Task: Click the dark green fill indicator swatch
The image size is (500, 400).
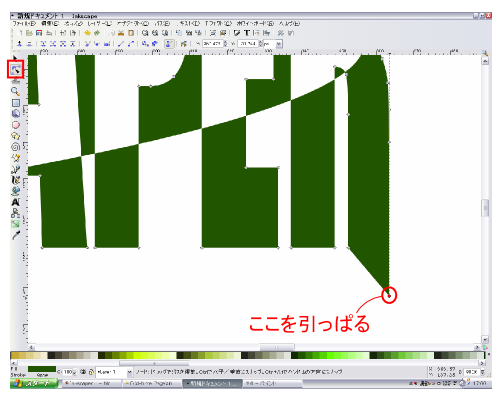Action: [42, 369]
